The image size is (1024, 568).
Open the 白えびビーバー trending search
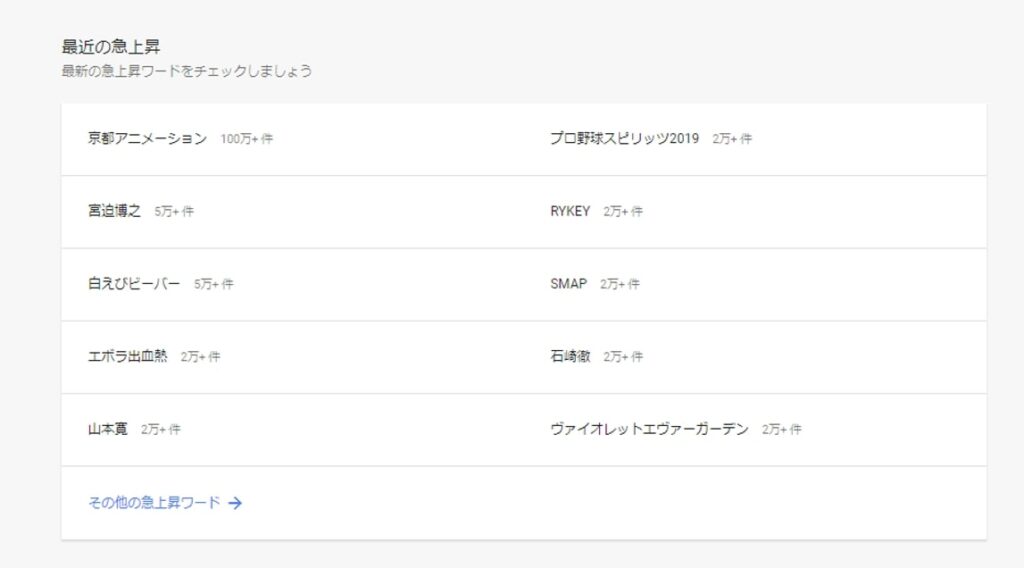coord(134,283)
